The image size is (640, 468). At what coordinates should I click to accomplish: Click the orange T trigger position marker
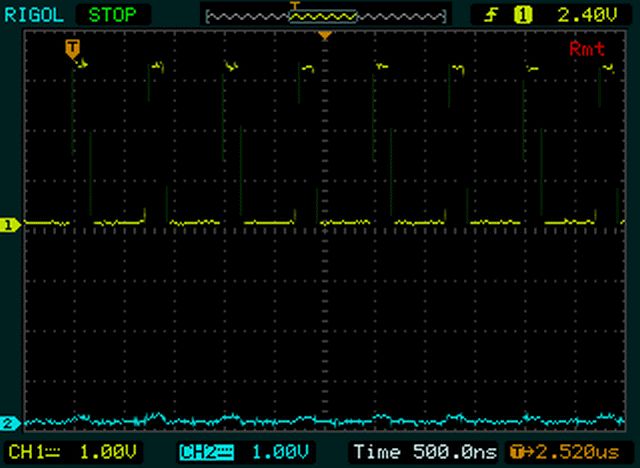pos(72,49)
